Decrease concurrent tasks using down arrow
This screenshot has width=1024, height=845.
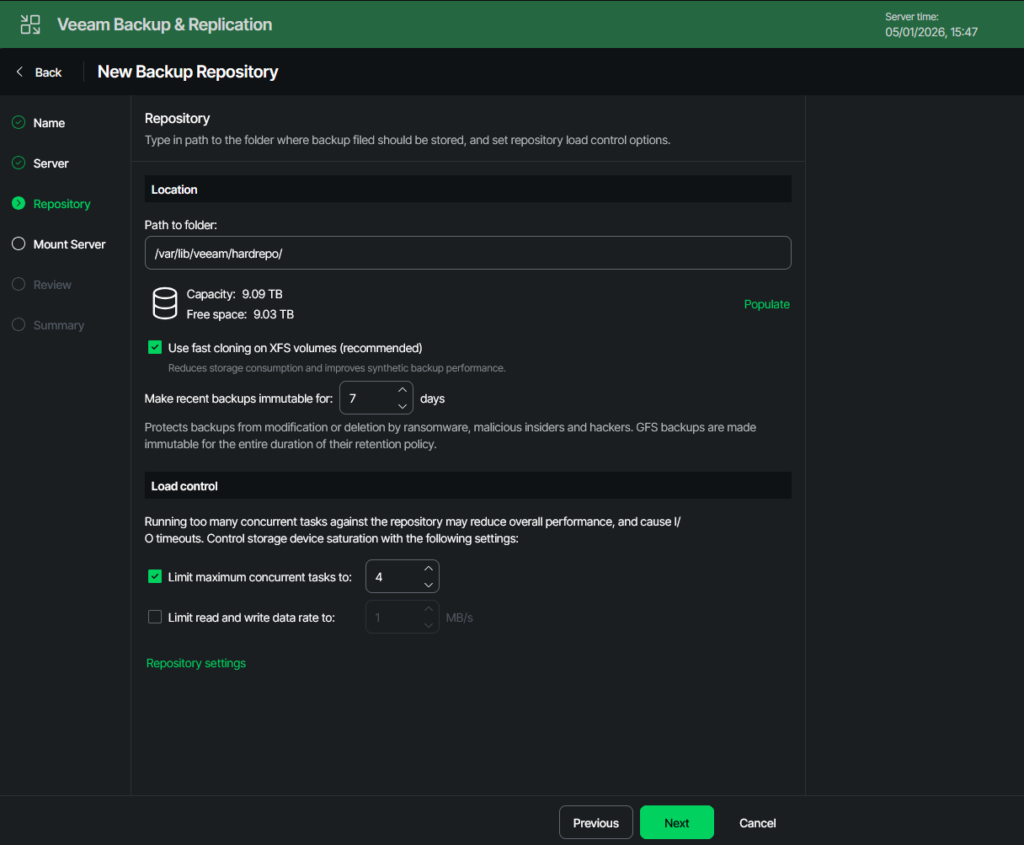point(428,585)
